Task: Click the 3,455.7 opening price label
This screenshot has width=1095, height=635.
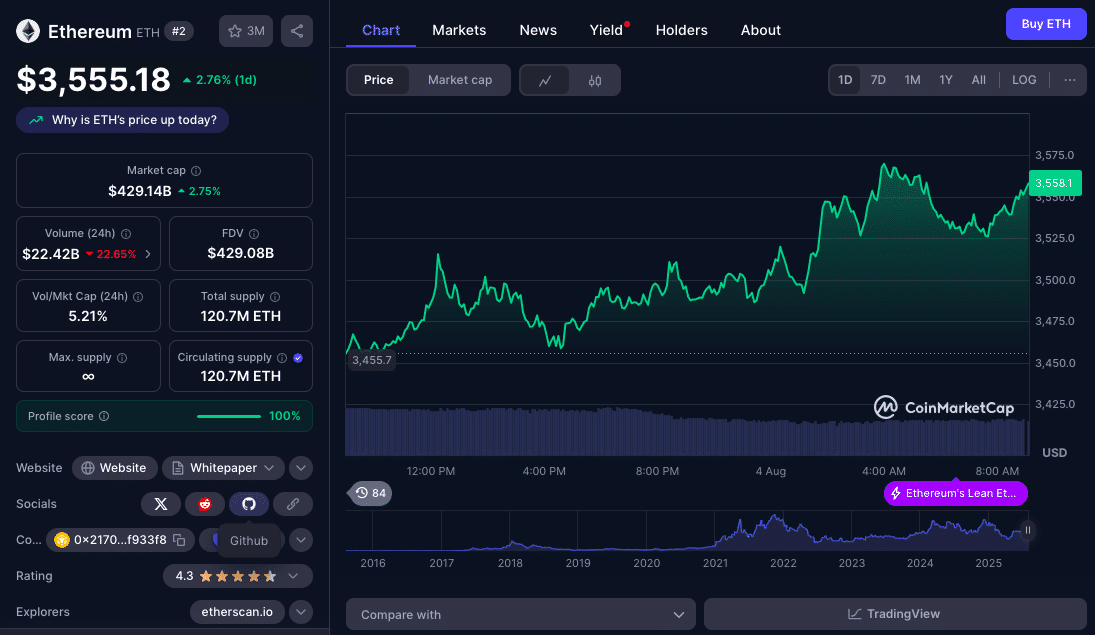Action: [x=372, y=360]
